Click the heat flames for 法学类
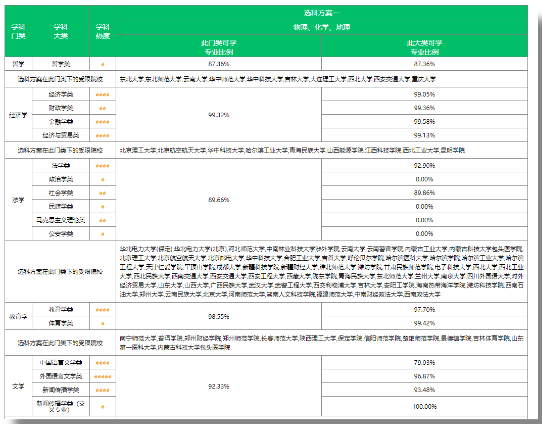 [x=102, y=166]
